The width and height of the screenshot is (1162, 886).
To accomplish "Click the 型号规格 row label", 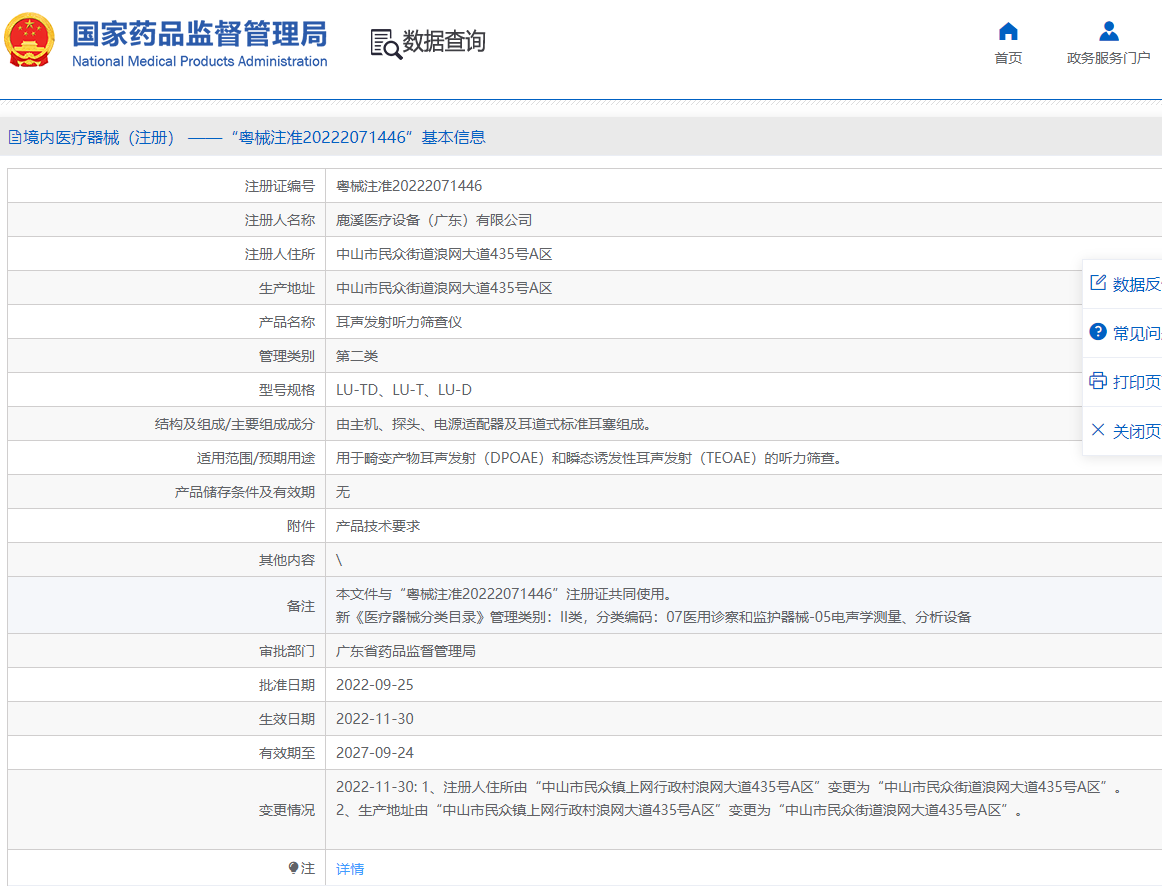I will point(286,390).
